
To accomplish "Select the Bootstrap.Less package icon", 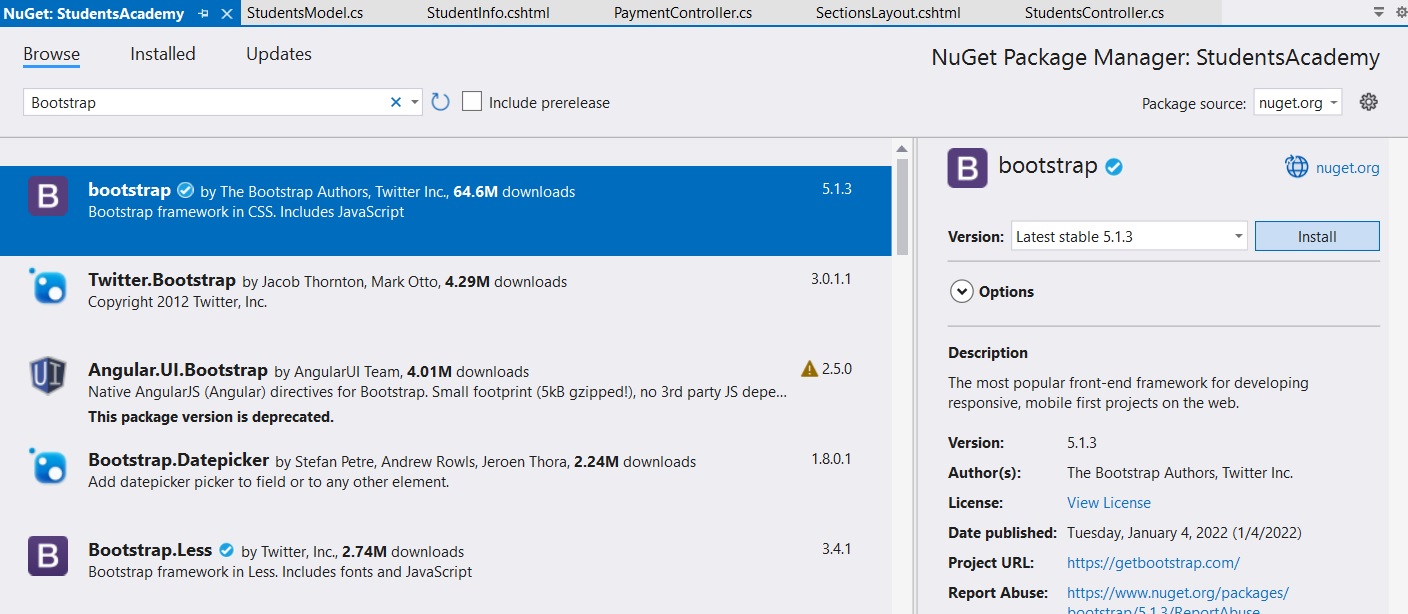I will pos(48,557).
